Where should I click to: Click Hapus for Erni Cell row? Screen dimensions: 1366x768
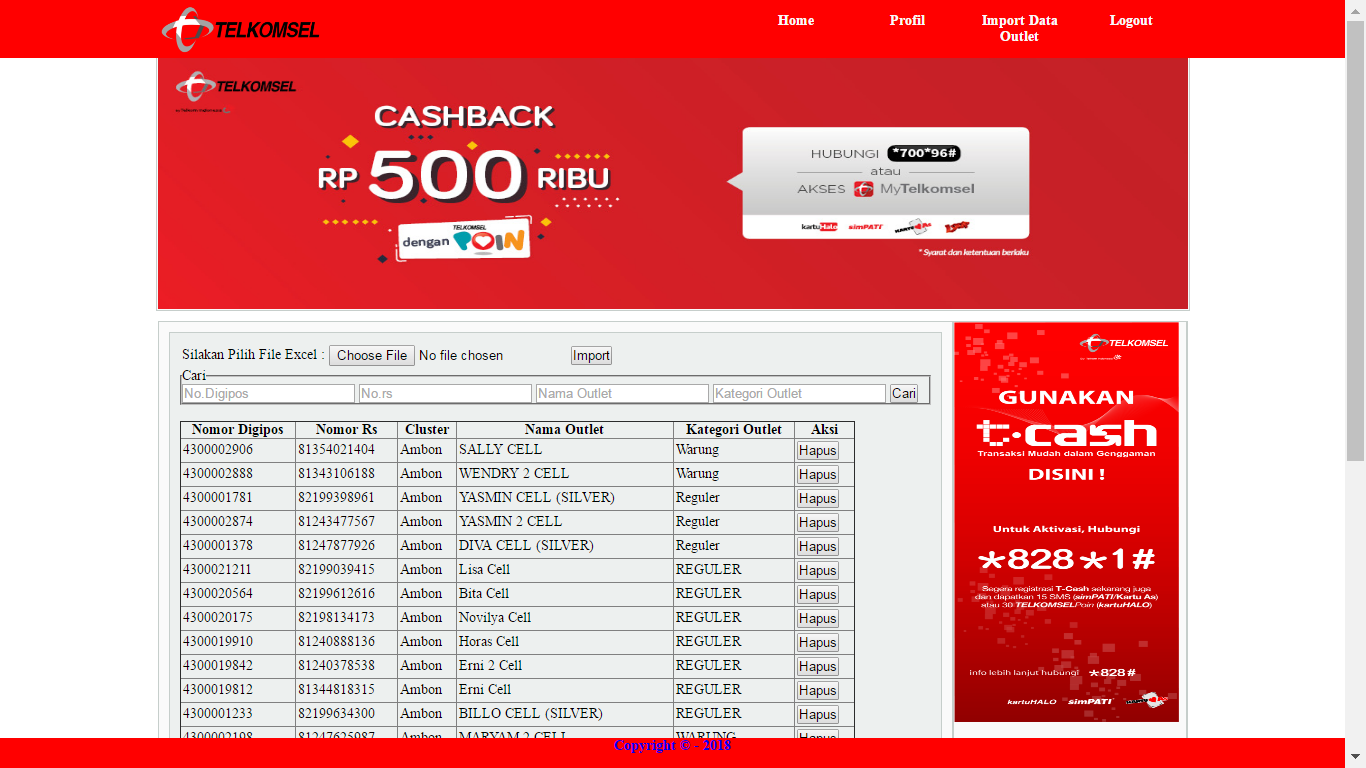point(817,691)
